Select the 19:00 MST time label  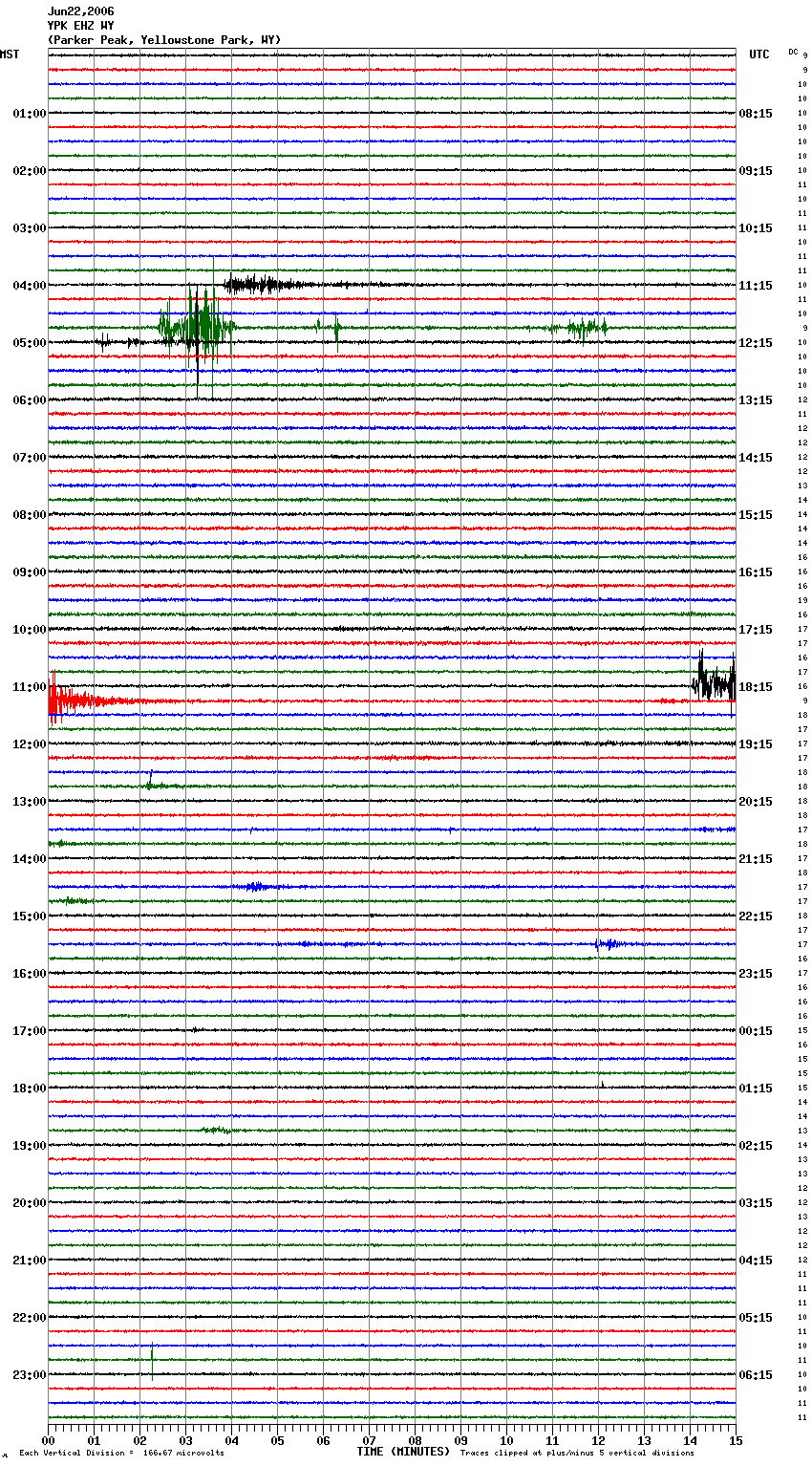click(x=30, y=1146)
